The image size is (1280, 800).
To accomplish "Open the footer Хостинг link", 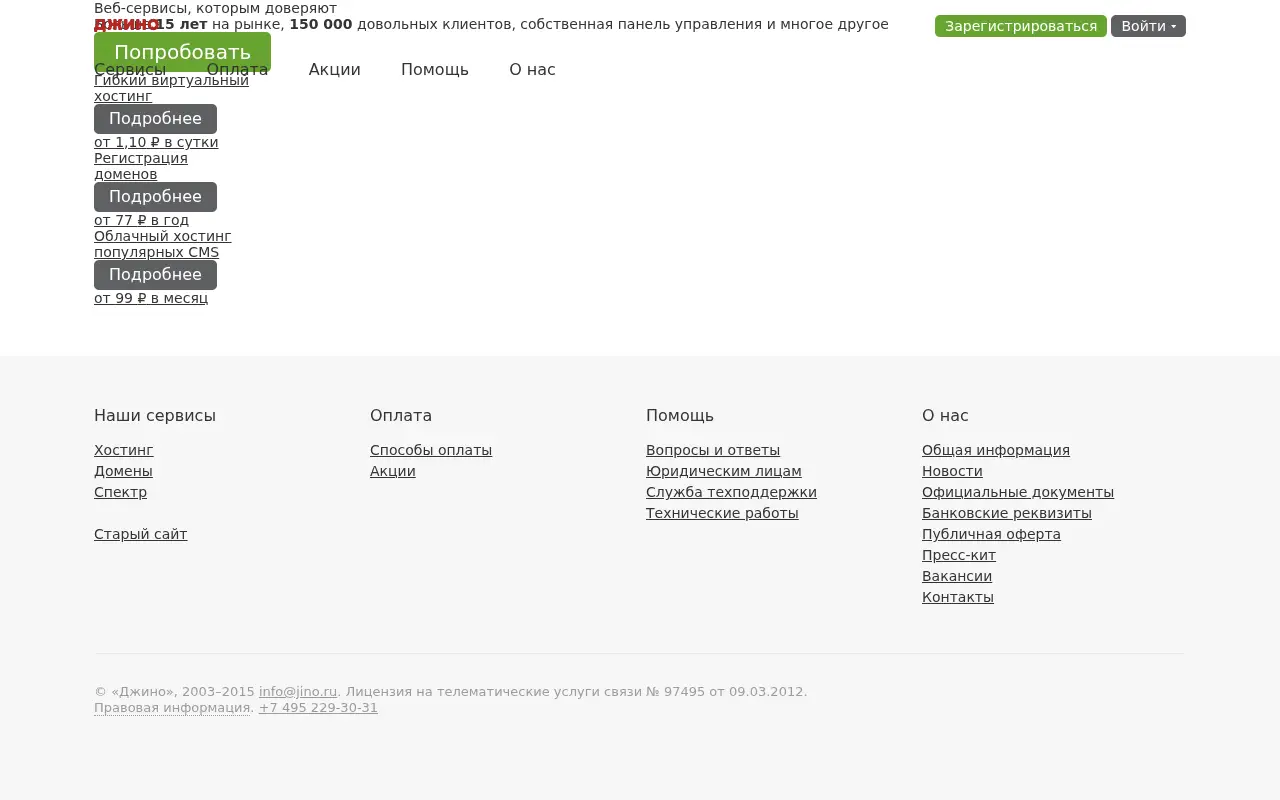I will point(124,450).
